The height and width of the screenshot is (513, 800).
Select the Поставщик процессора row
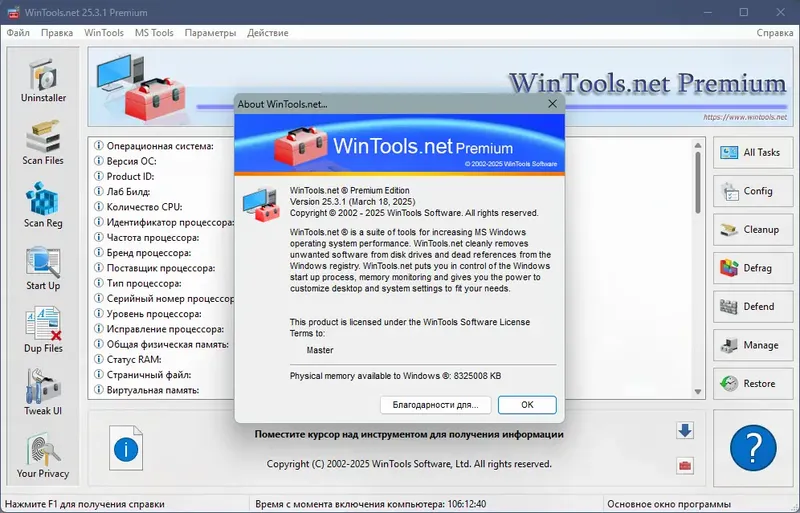pos(161,268)
